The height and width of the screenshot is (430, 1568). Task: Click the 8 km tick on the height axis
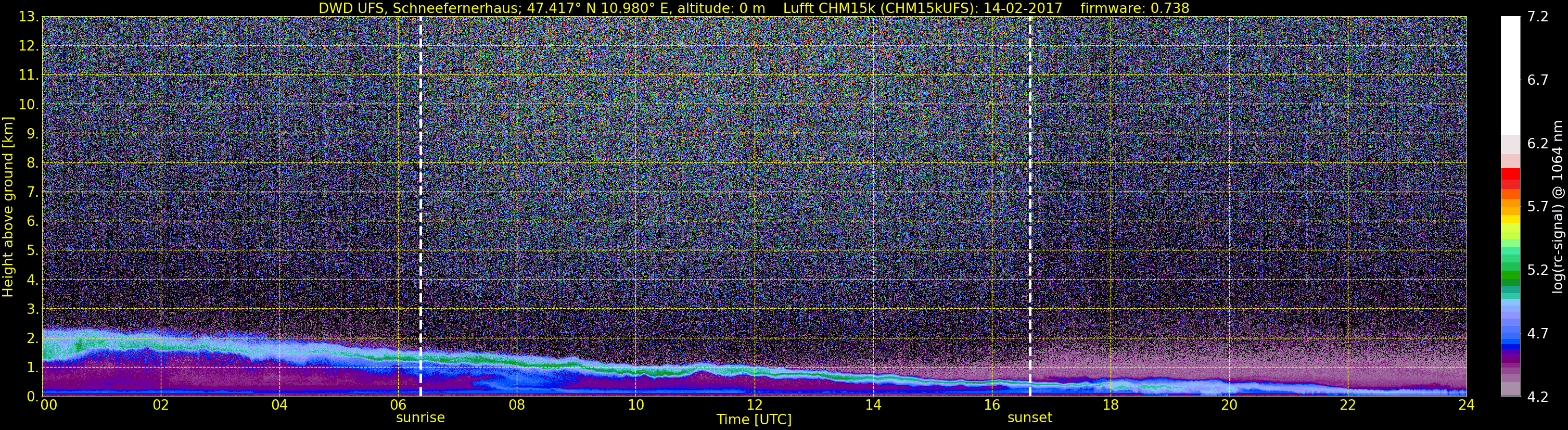(x=32, y=163)
